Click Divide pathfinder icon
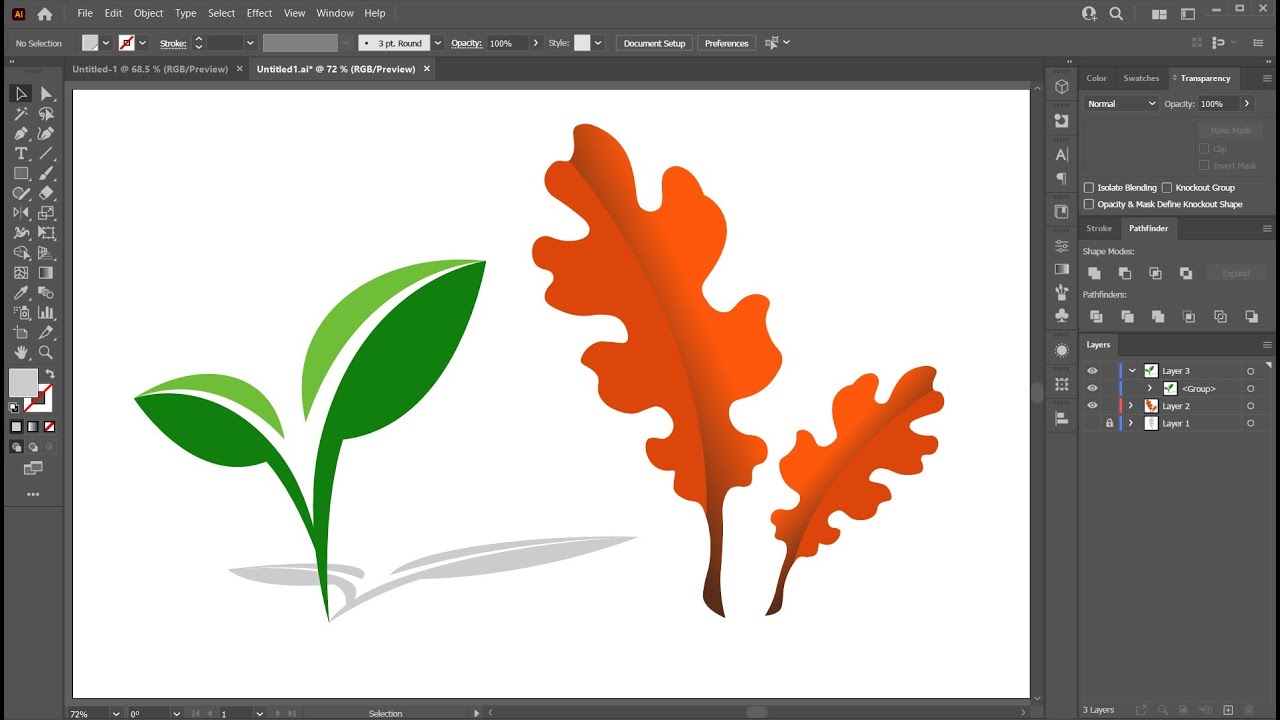Image resolution: width=1280 pixels, height=720 pixels. [1096, 316]
